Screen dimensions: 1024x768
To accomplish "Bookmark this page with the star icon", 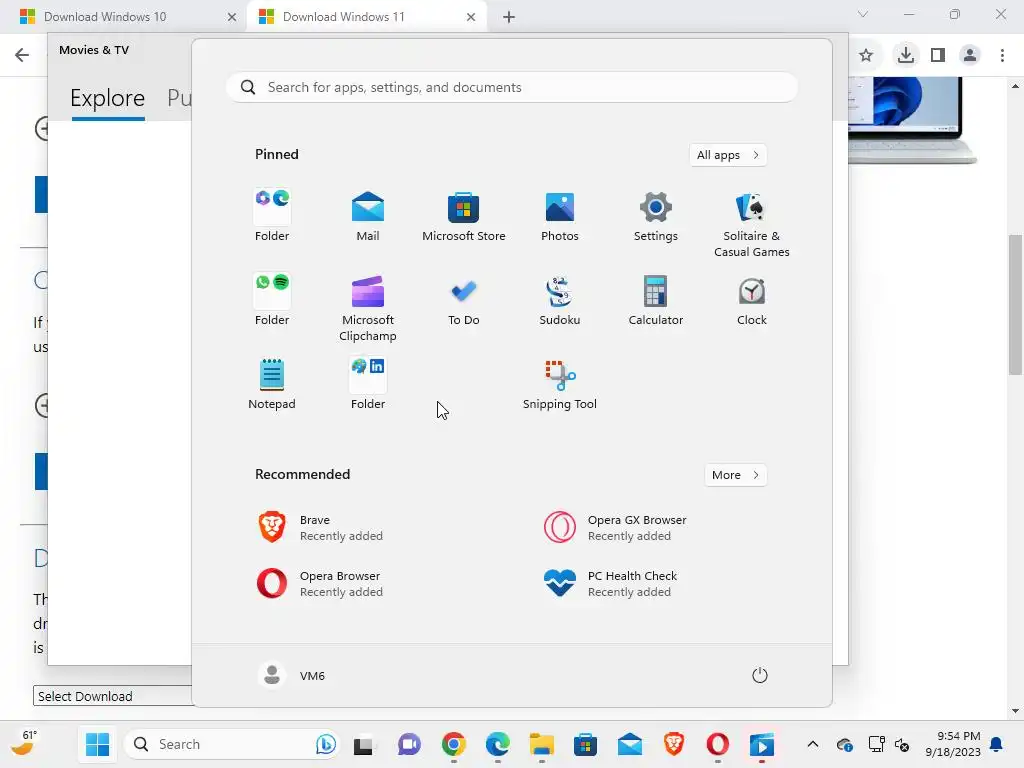I will tap(866, 55).
